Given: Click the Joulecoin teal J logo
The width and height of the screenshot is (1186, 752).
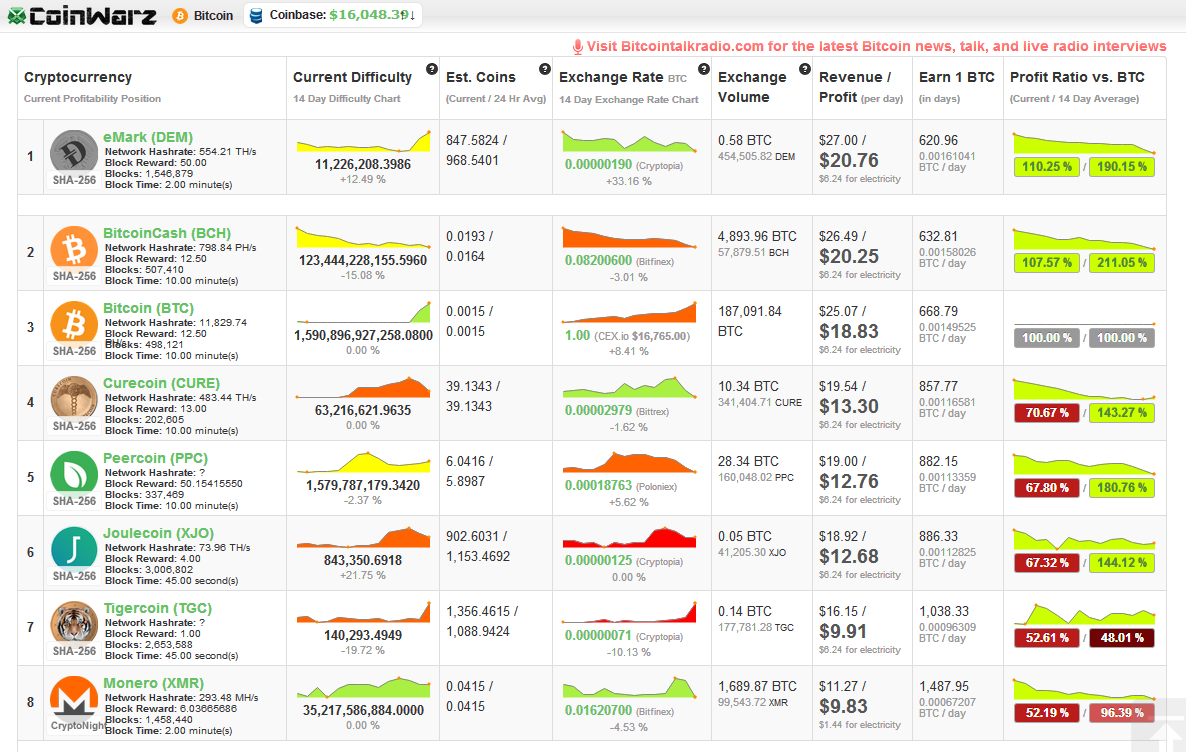Looking at the screenshot, I should point(74,548).
